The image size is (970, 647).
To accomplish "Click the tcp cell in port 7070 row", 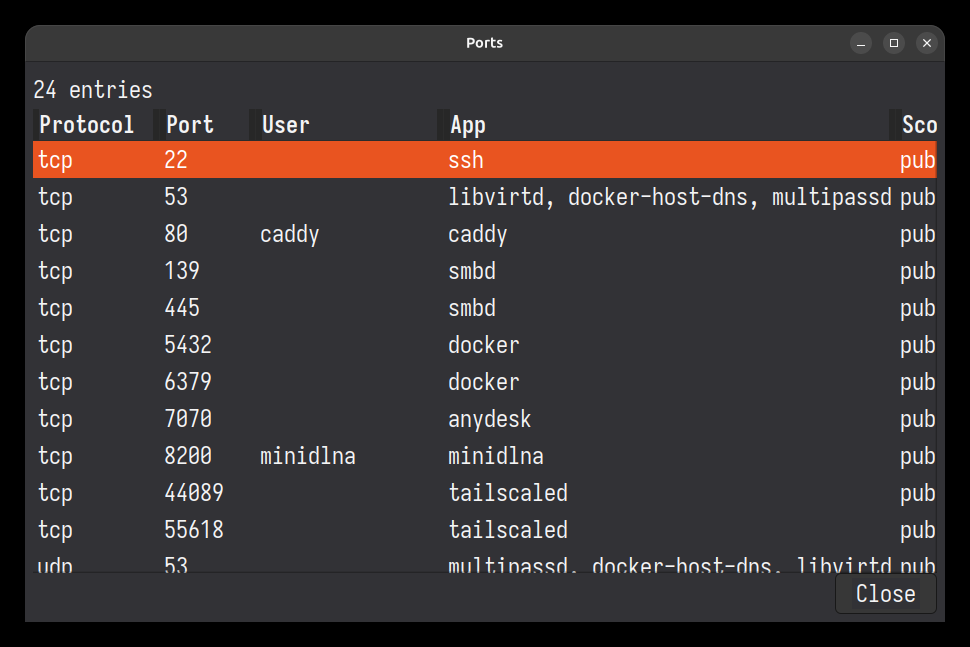I will [55, 419].
